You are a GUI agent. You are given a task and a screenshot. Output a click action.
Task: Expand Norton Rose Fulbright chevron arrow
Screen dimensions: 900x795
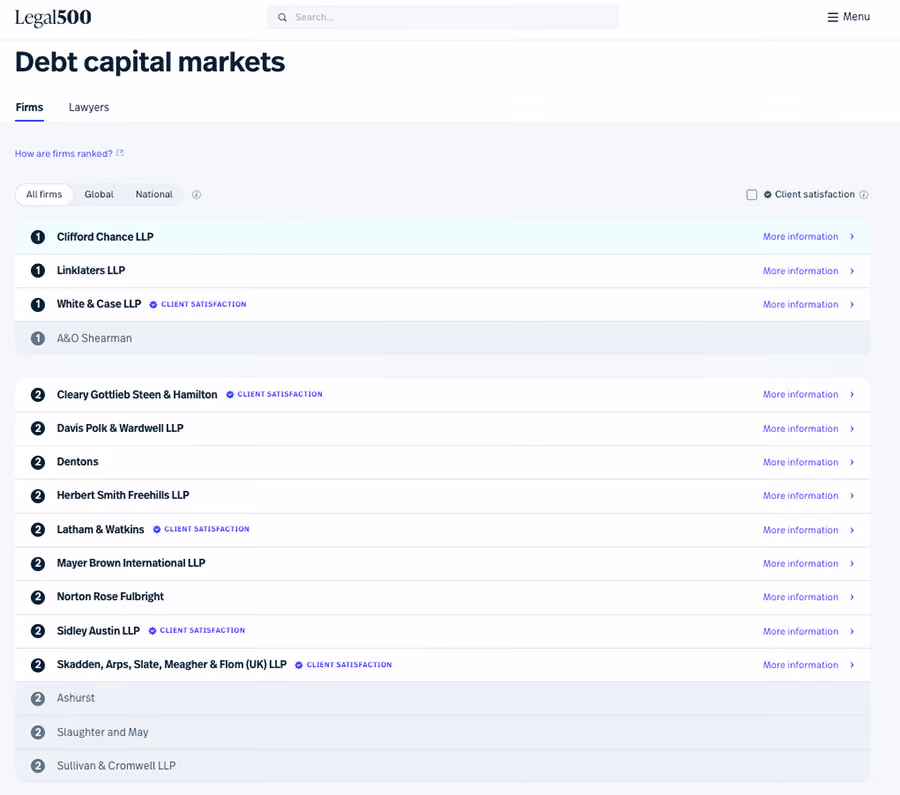click(852, 597)
